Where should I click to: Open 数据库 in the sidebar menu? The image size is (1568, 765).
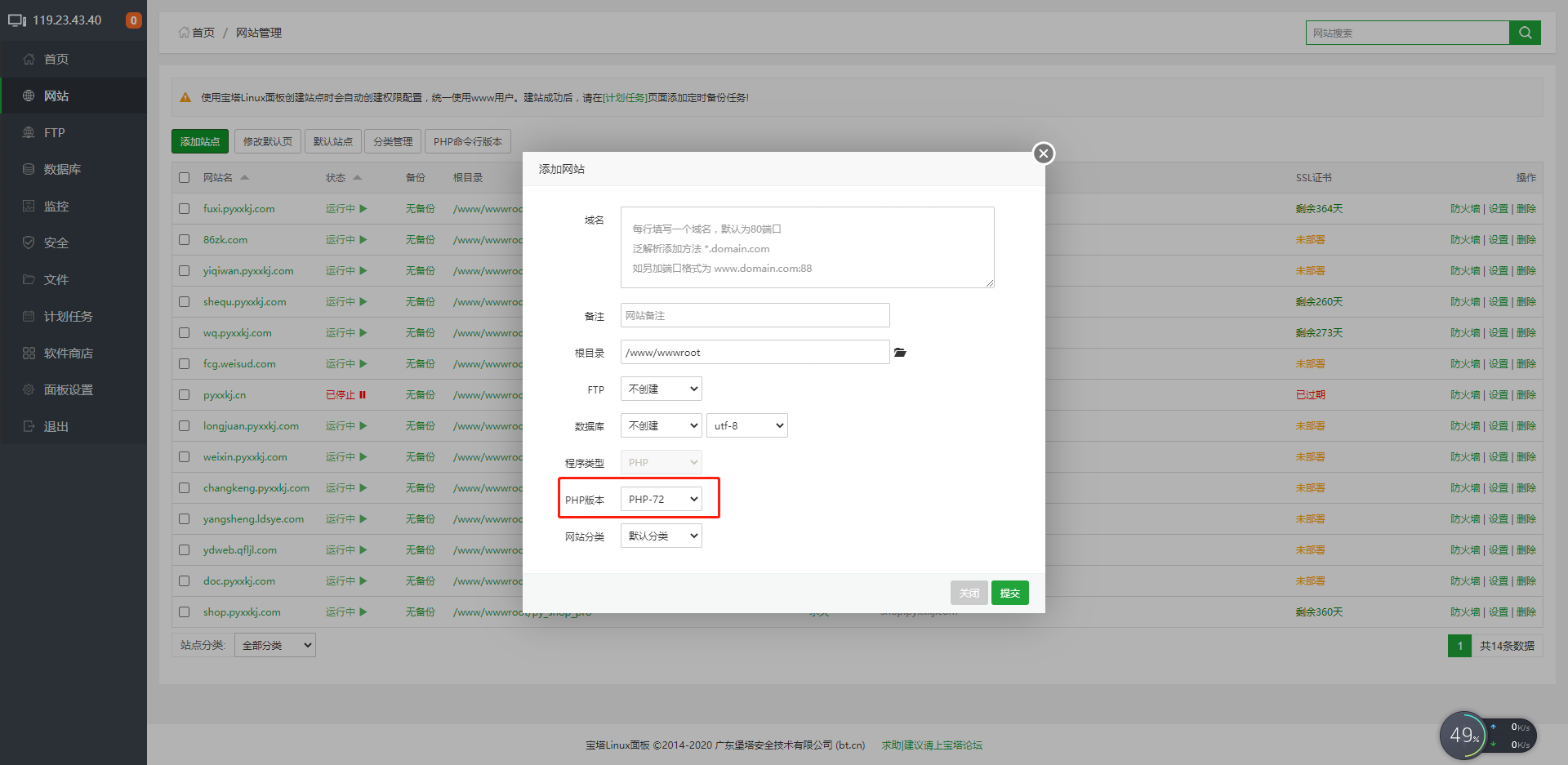[62, 169]
